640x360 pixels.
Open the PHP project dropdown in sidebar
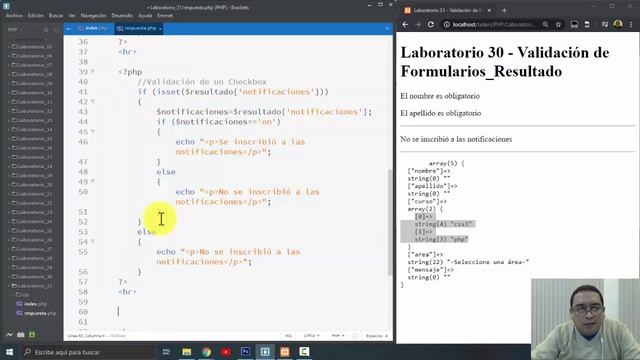click(15, 30)
